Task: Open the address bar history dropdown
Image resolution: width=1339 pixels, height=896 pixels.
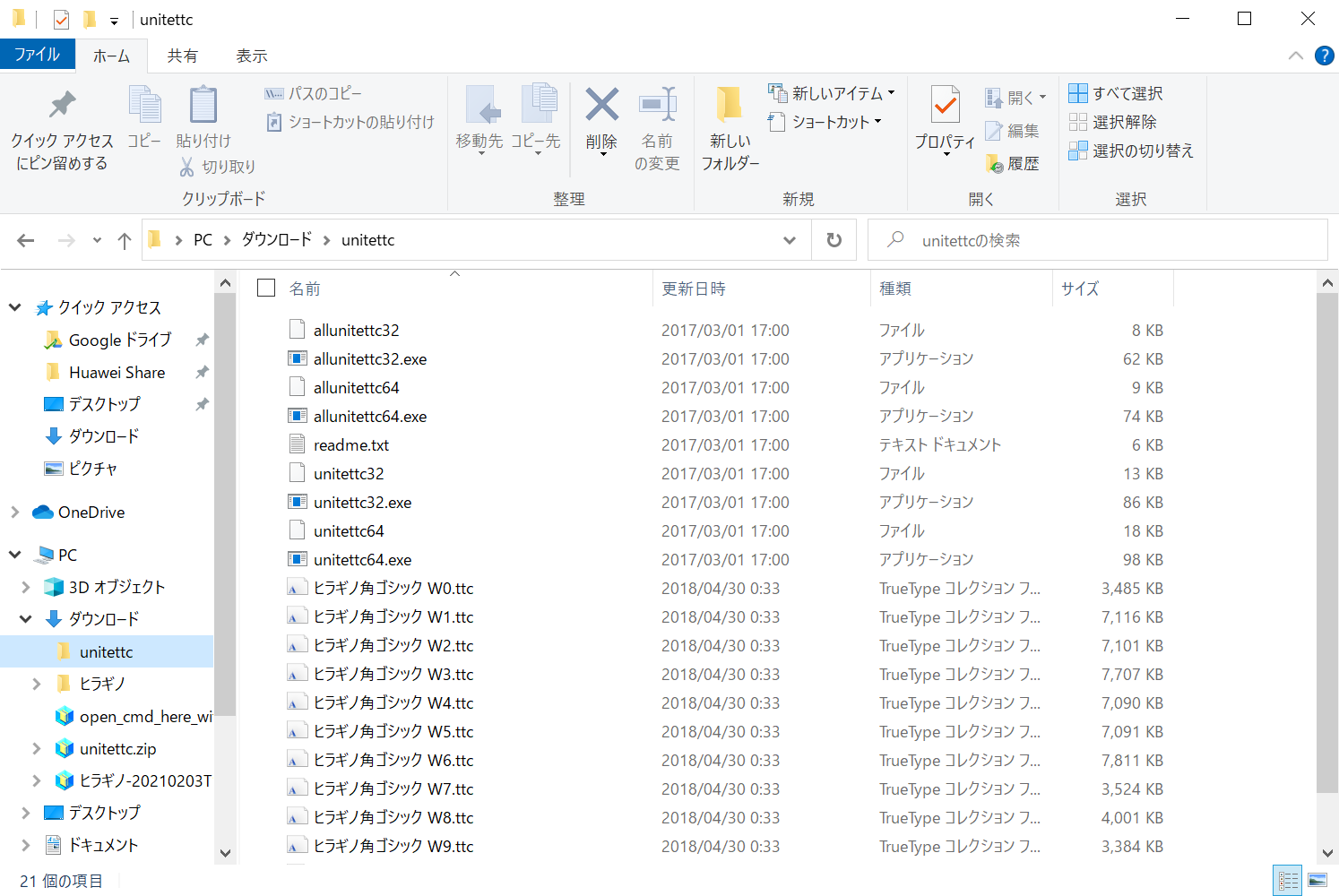Action: (x=790, y=240)
